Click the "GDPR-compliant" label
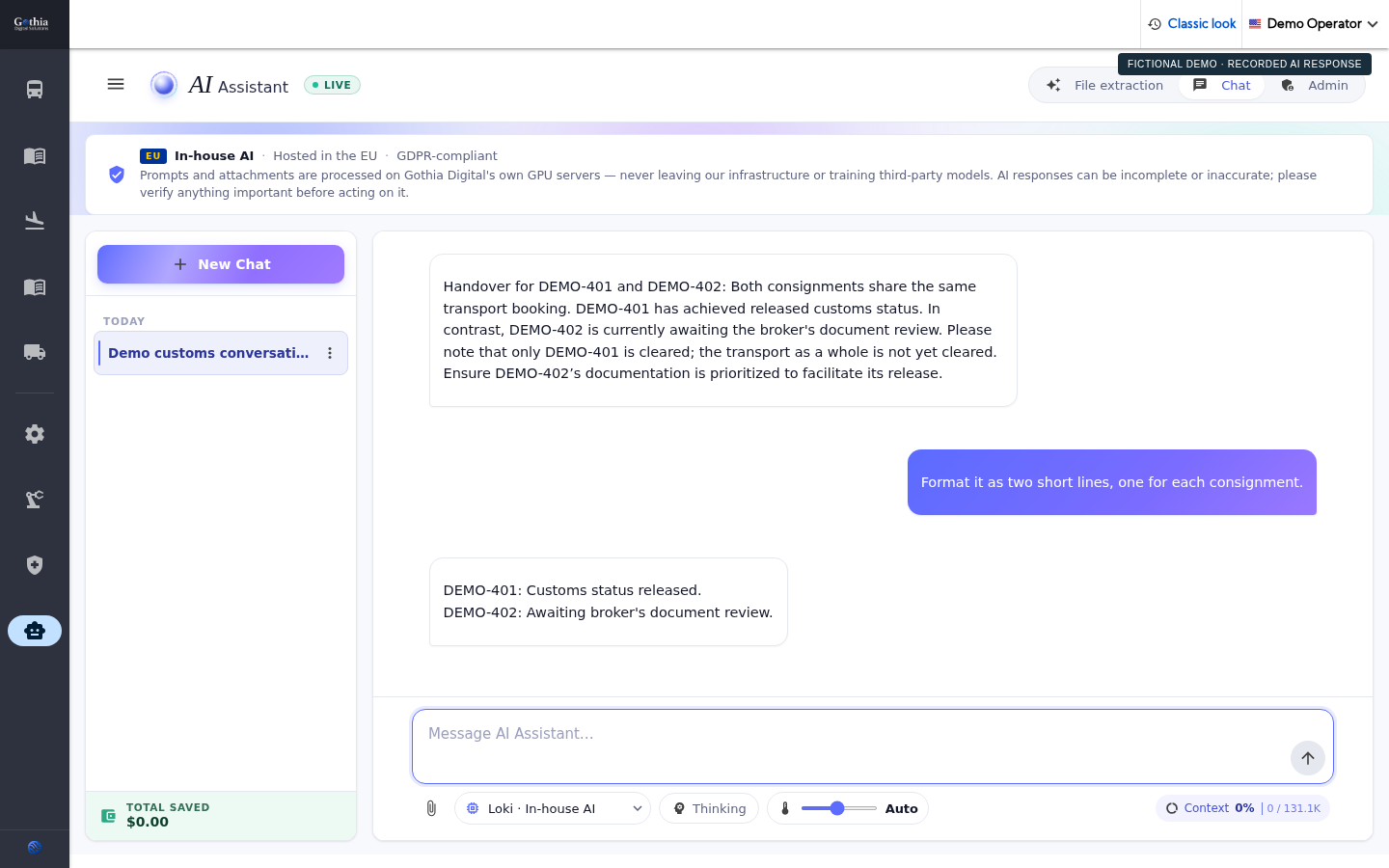Viewport: 1389px width, 868px height. tap(447, 156)
